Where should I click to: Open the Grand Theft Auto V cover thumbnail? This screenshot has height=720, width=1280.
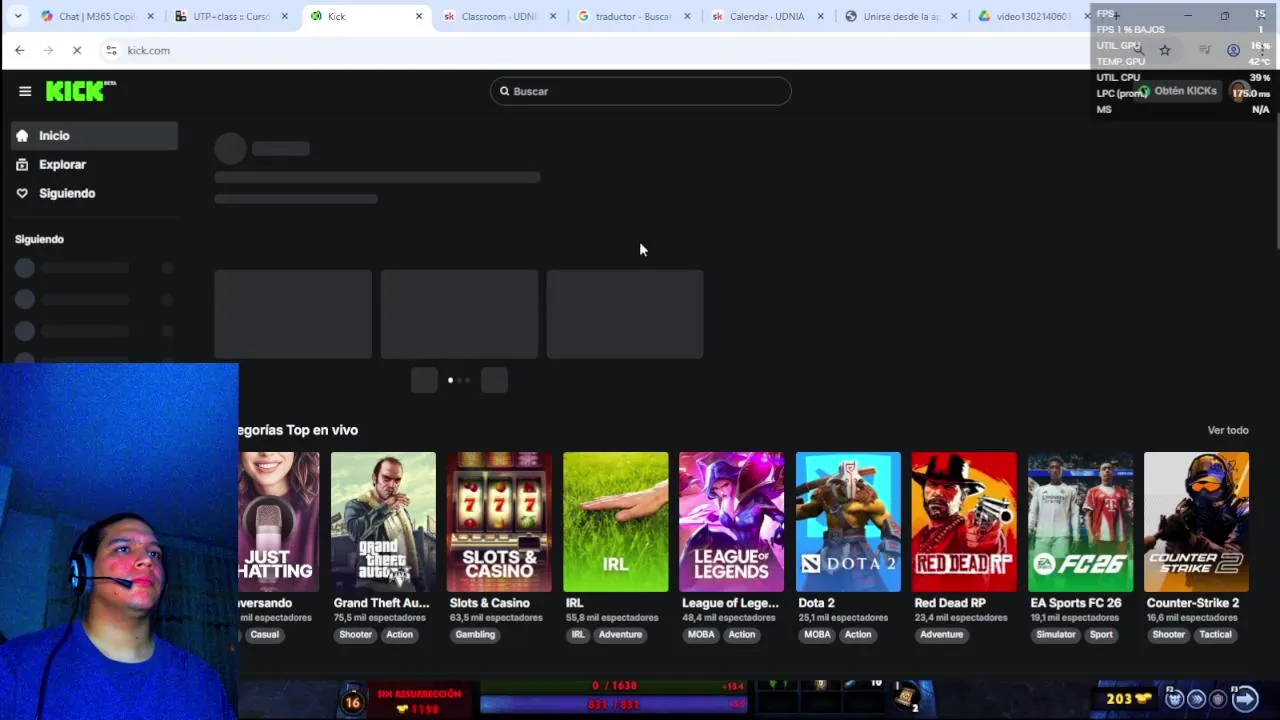click(383, 522)
